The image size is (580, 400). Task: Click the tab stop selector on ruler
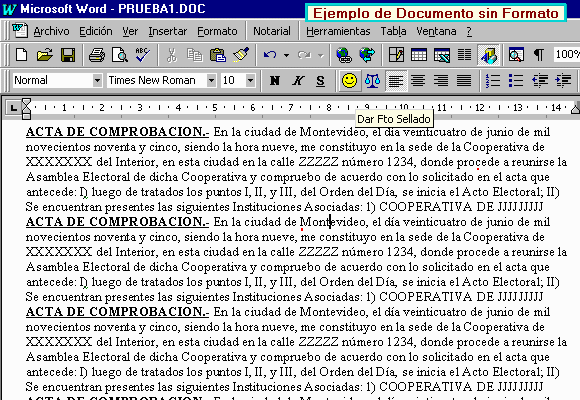(x=13, y=108)
